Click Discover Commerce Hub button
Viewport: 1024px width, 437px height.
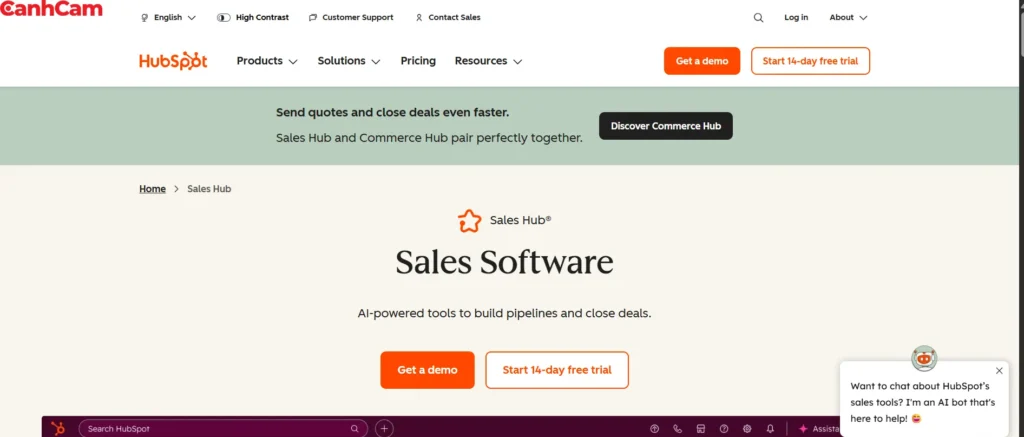665,126
